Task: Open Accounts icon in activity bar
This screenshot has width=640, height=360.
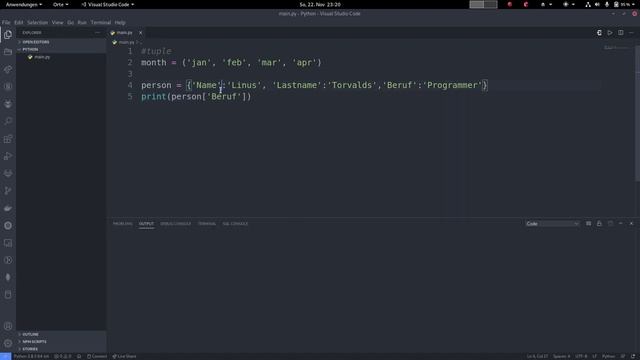Action: coord(8,326)
